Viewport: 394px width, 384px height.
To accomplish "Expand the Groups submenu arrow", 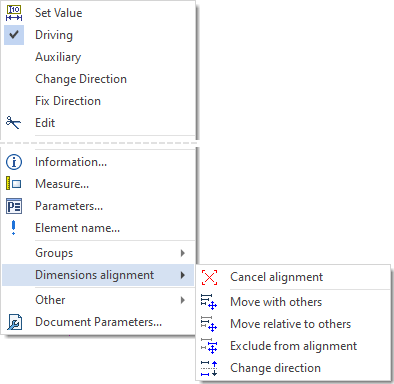I will click(183, 253).
